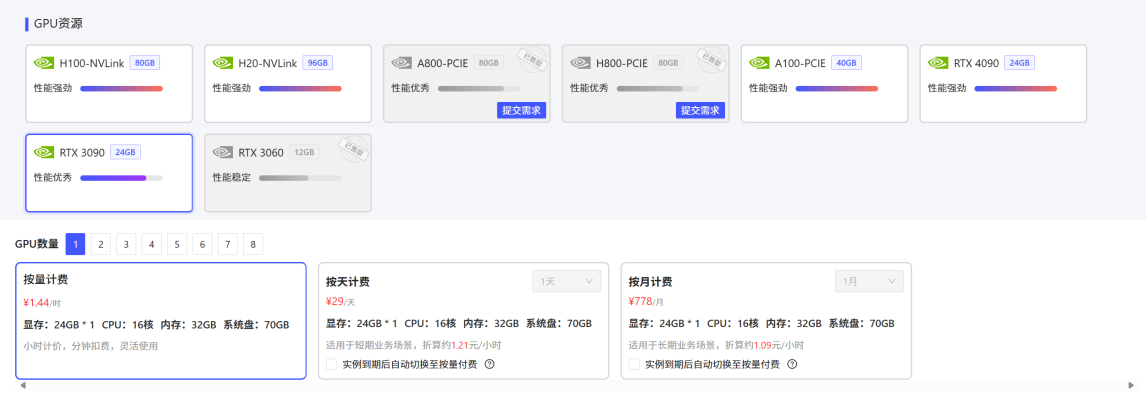Select the 按量计费 billing option card

161,321
